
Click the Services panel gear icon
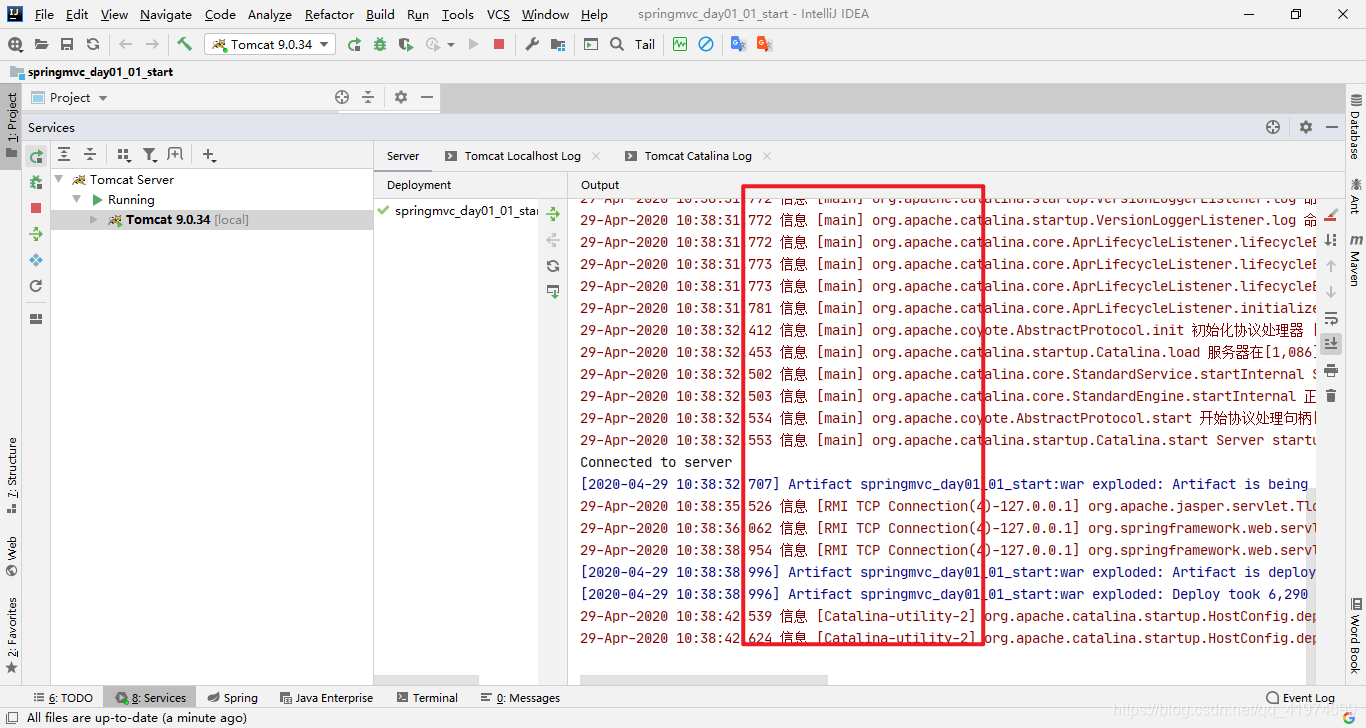point(1305,127)
